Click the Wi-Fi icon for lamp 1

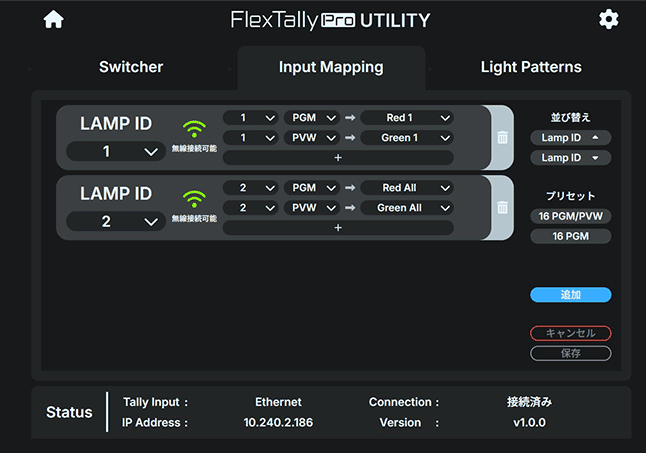click(193, 129)
